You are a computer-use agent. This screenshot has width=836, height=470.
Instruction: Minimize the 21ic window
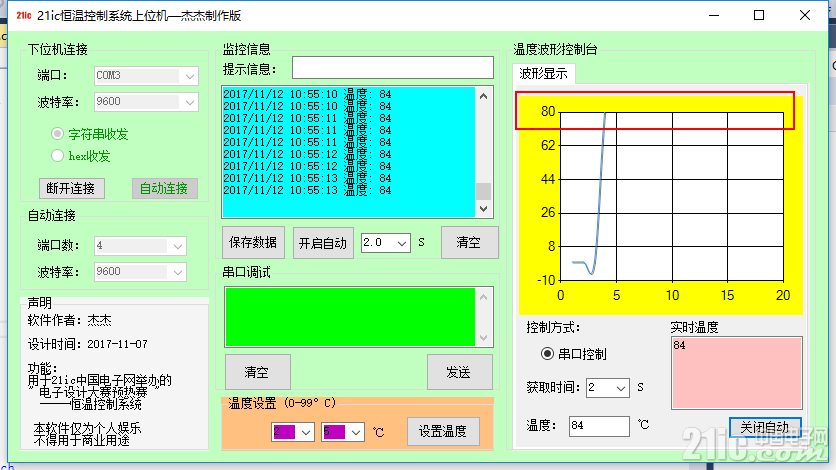714,15
